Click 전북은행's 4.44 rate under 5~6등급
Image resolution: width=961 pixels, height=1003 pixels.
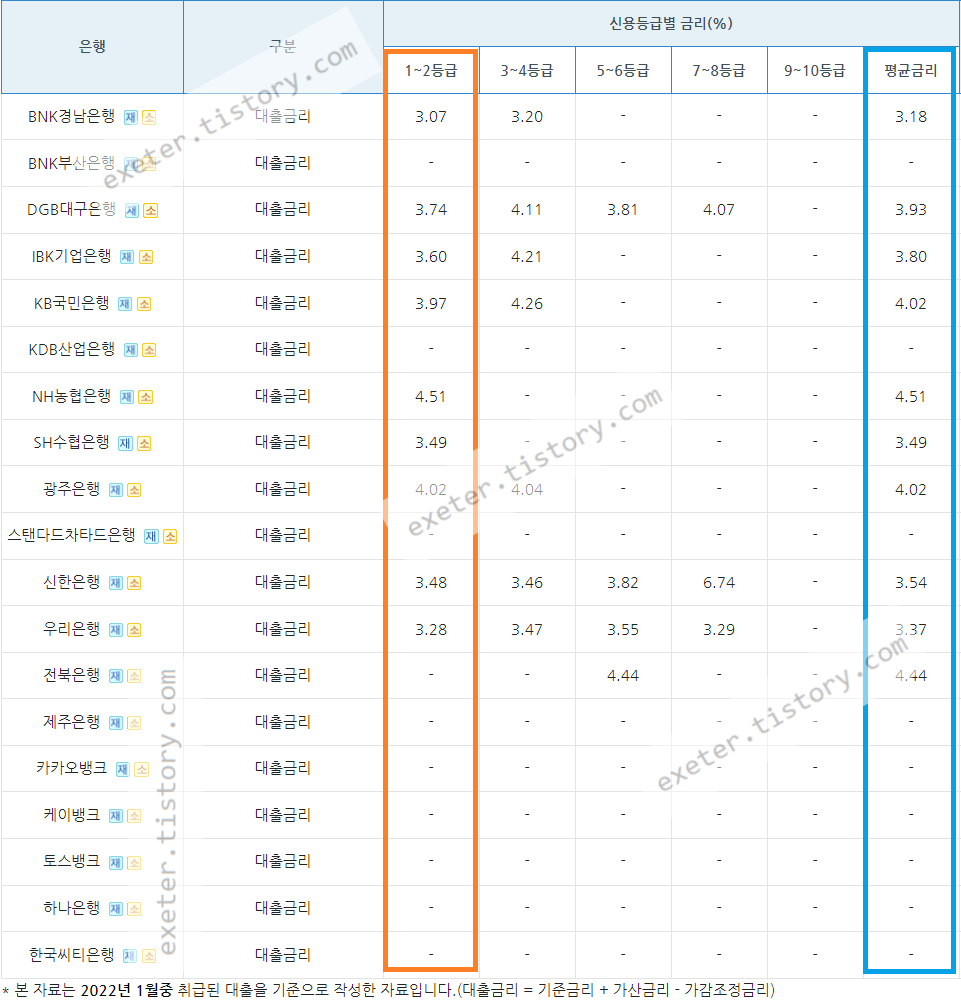point(623,676)
